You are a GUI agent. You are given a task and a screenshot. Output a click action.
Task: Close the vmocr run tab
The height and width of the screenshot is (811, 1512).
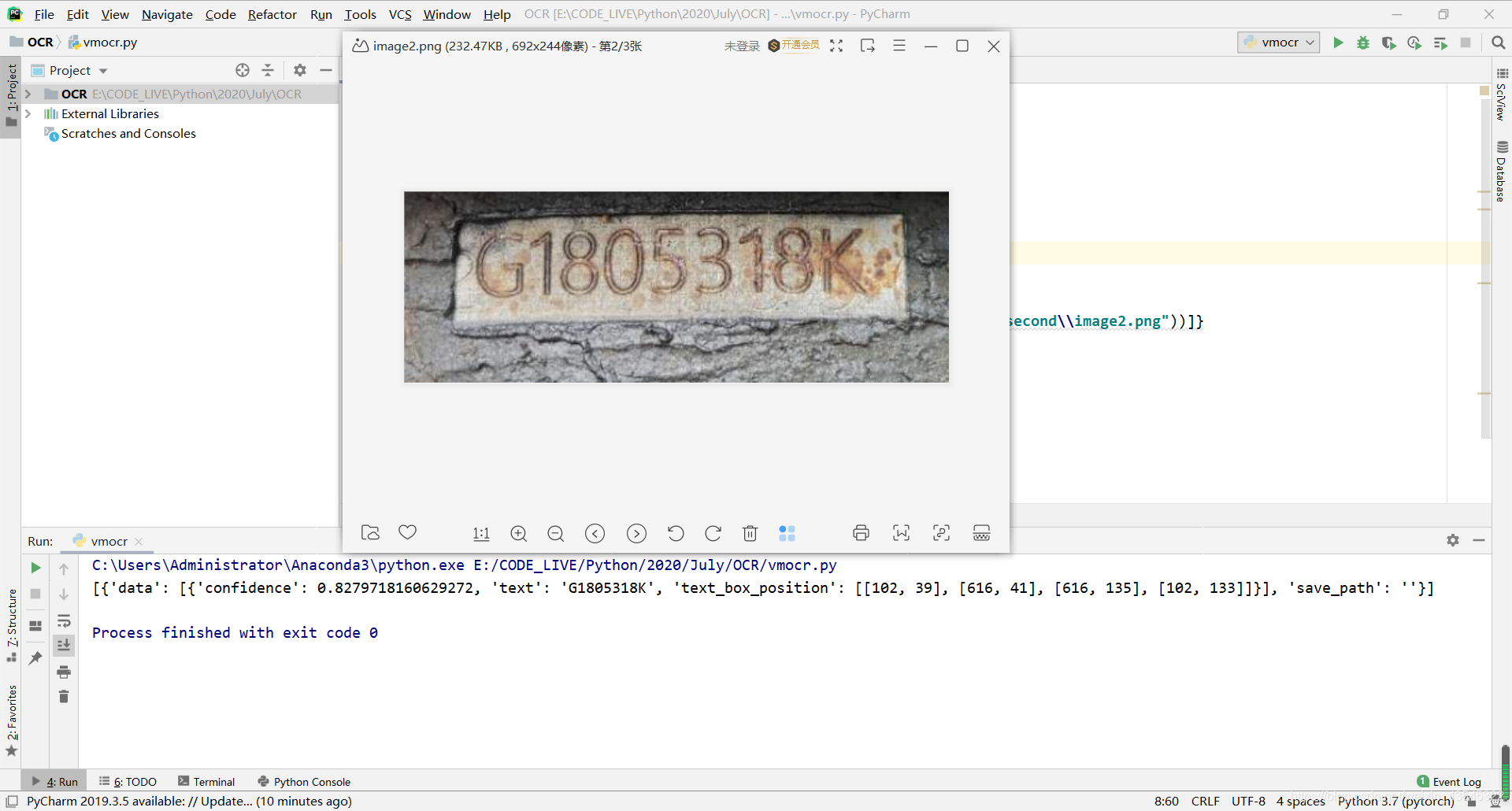click(139, 542)
